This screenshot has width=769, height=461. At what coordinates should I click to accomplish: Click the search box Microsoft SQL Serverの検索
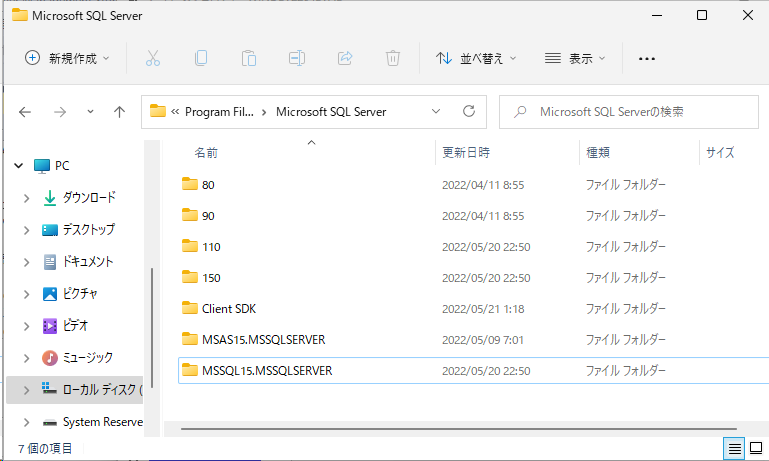point(629,112)
